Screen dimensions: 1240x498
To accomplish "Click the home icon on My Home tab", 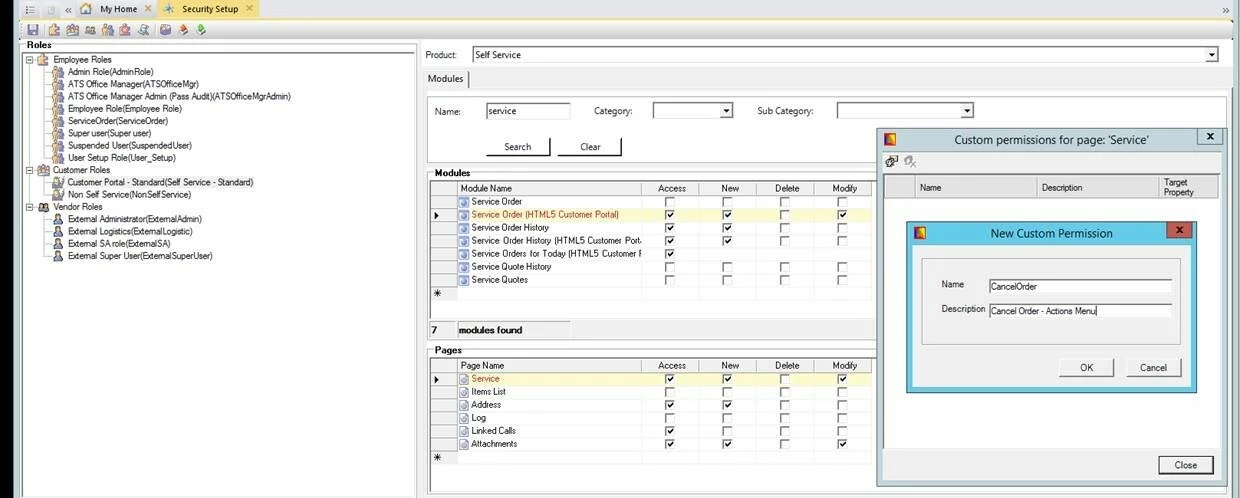I will (x=86, y=9).
